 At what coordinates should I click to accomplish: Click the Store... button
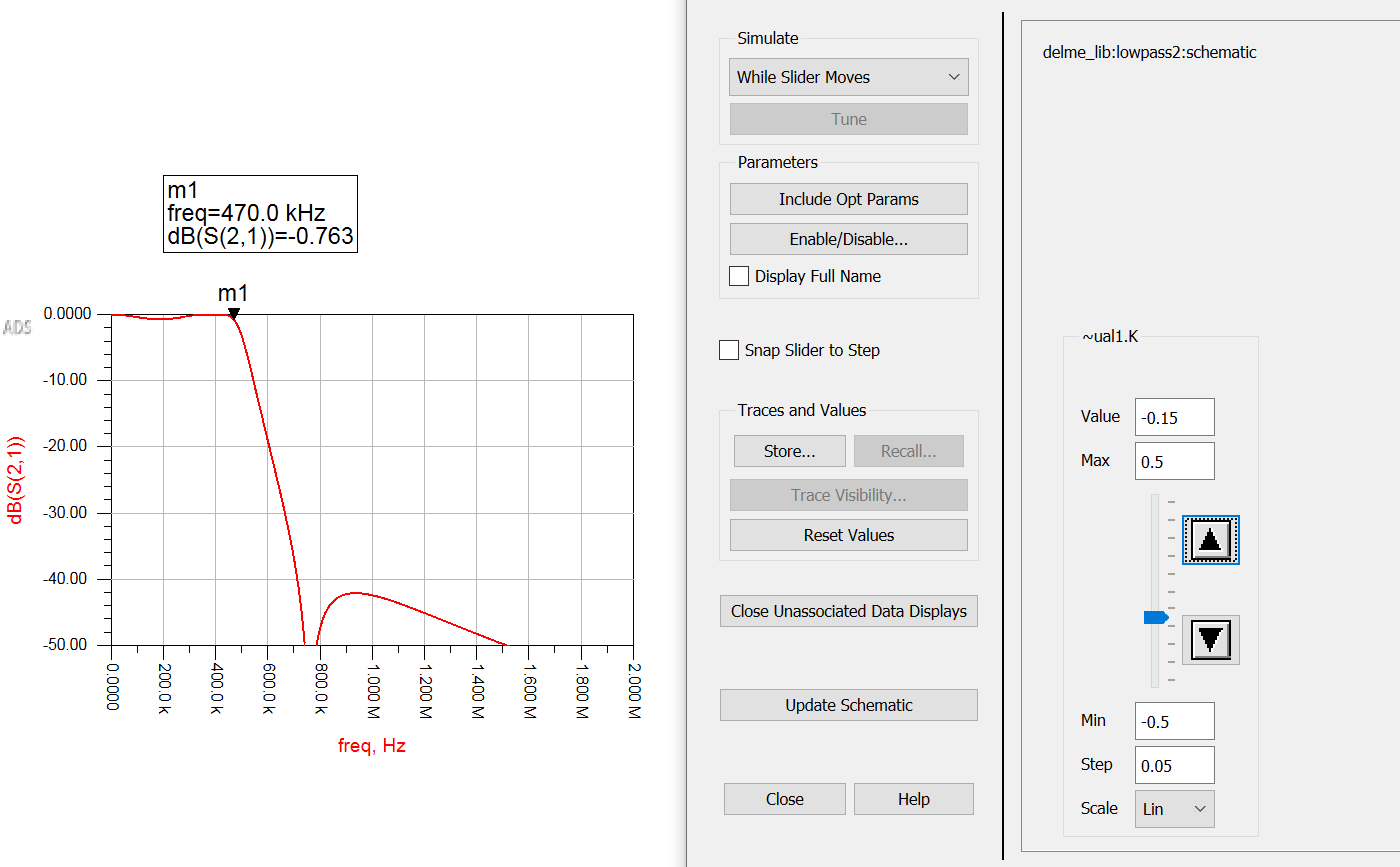tap(790, 451)
